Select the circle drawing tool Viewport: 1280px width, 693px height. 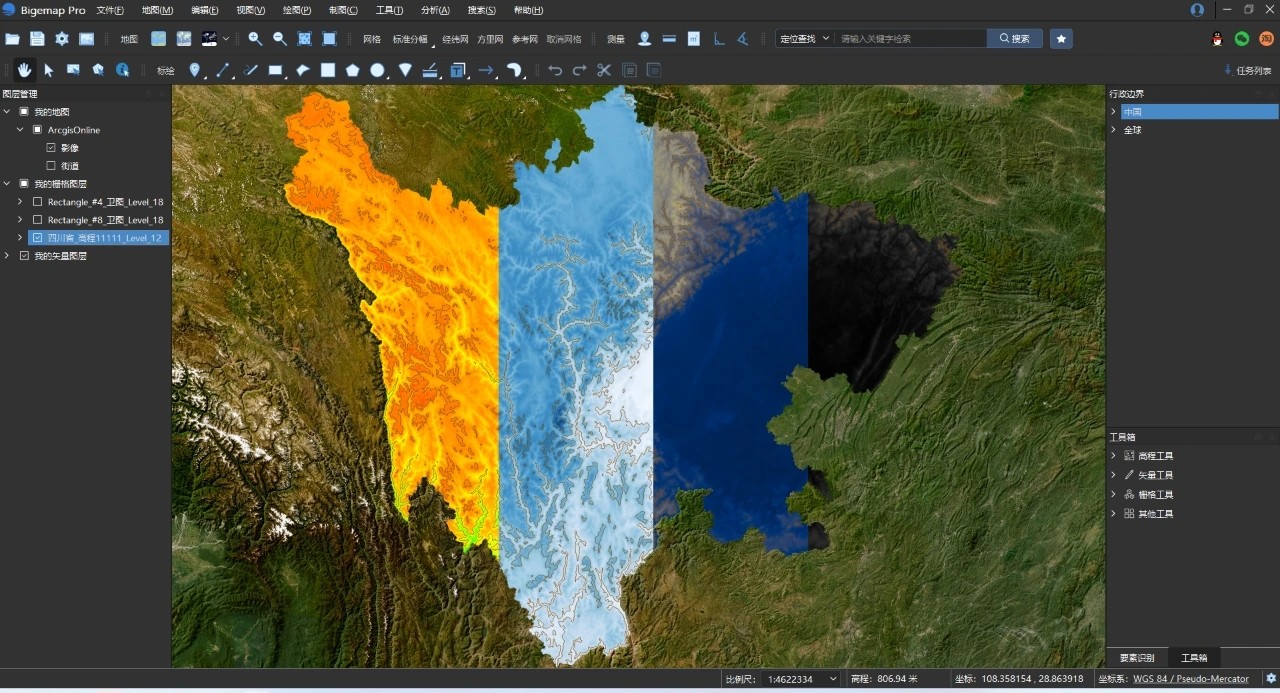tap(377, 70)
